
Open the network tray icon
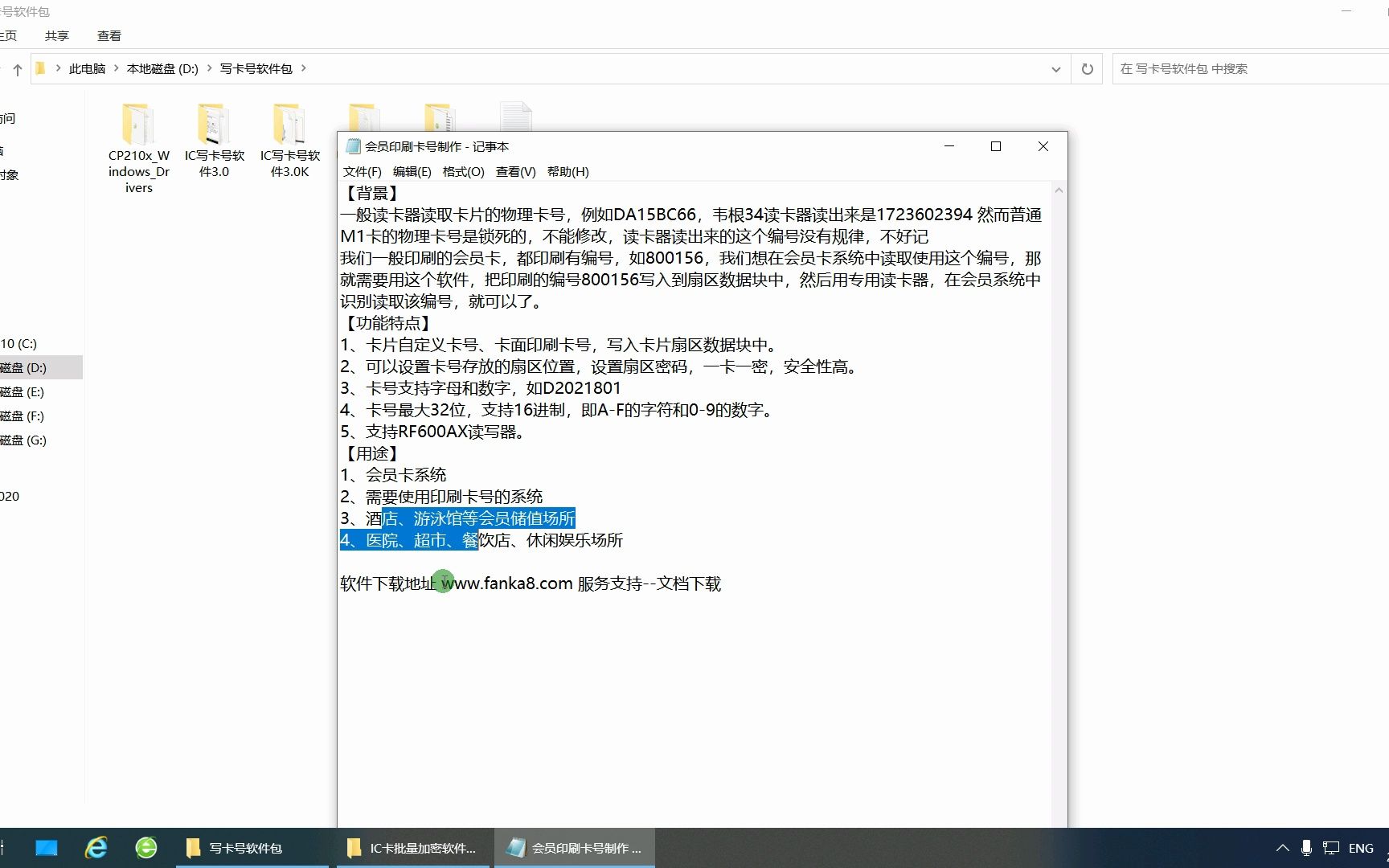tap(1331, 848)
